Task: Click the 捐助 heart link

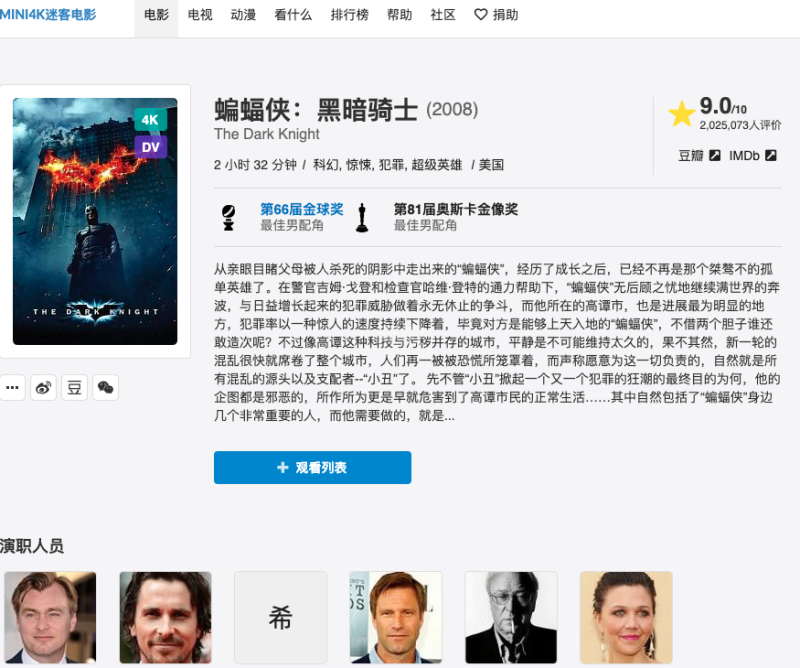Action: 496,15
